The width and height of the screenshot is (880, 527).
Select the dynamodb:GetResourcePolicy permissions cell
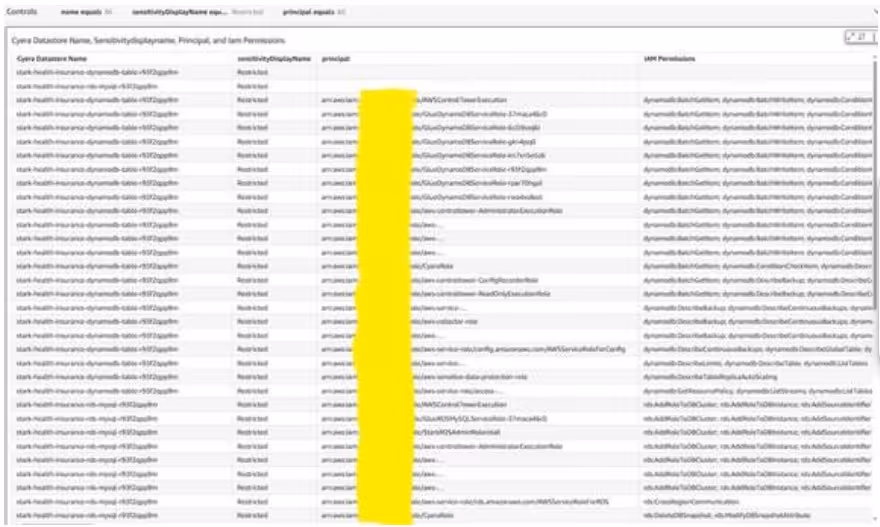coord(758,391)
